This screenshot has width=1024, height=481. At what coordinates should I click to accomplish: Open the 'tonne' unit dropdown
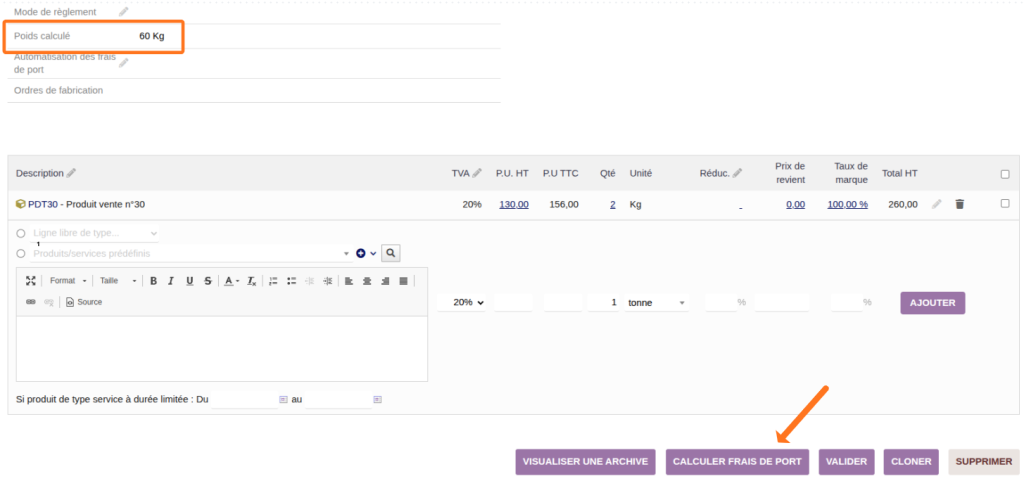pyautogui.click(x=656, y=302)
